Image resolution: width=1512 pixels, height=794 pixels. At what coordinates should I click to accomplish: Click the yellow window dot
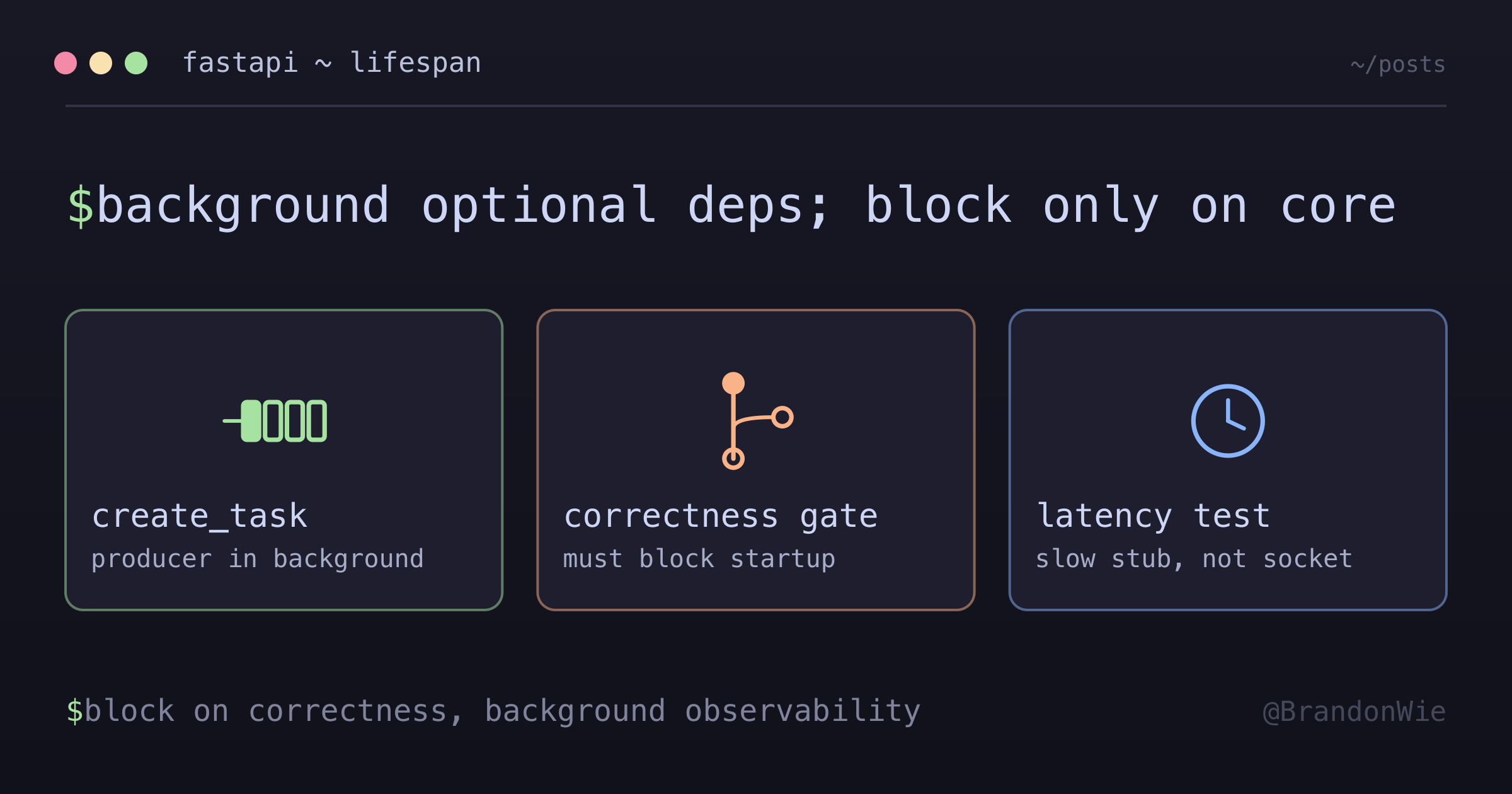point(101,63)
